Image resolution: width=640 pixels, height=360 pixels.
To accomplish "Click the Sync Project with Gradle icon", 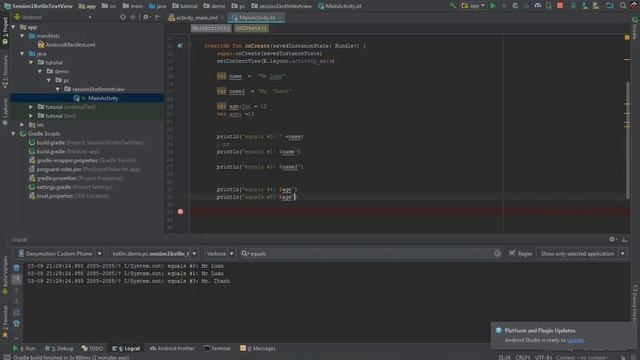I will coord(573,6).
